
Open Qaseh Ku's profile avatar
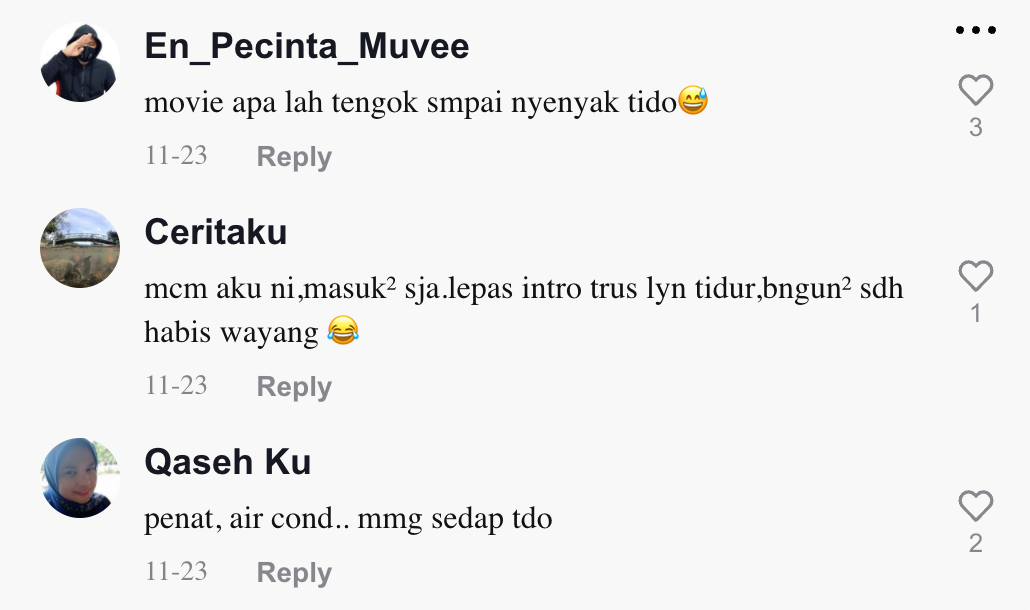click(x=80, y=478)
